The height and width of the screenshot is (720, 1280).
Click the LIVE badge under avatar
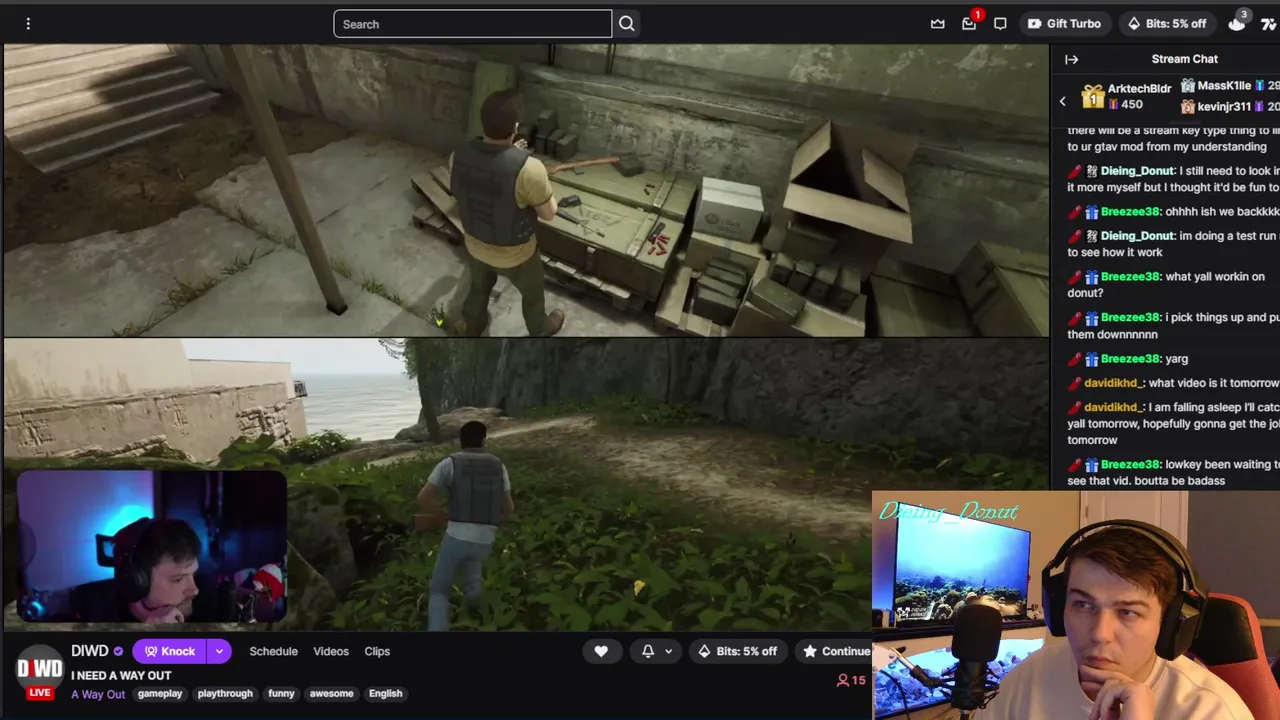tap(39, 693)
